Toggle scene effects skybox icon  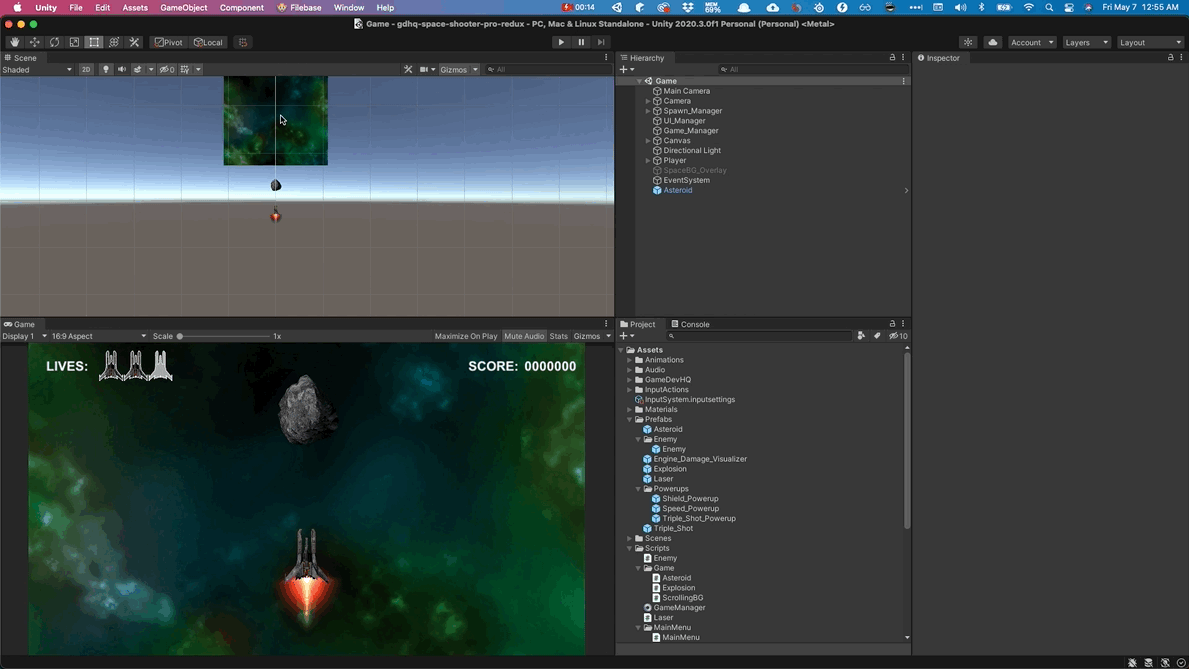pos(137,69)
